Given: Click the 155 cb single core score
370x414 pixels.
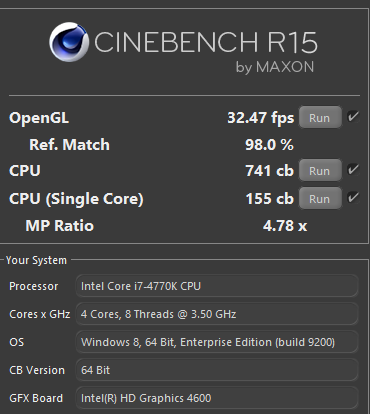Looking at the screenshot, I should pyautogui.click(x=270, y=199).
